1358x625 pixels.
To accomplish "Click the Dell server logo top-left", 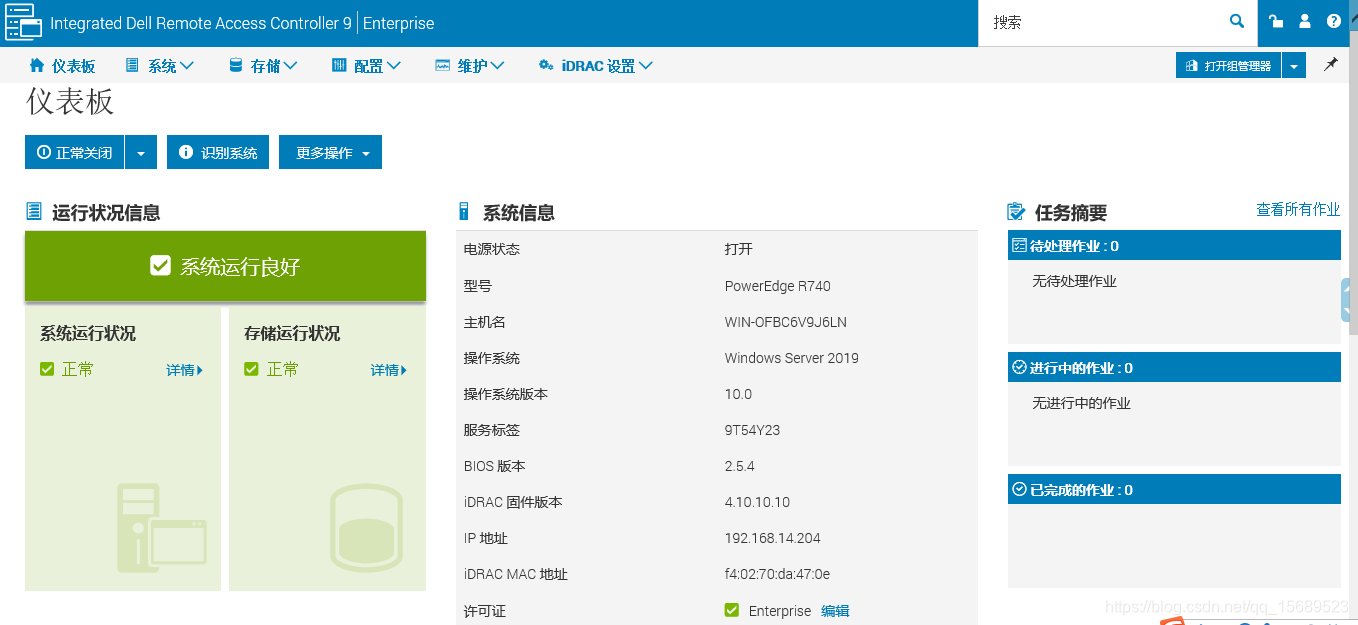I will click(x=24, y=22).
